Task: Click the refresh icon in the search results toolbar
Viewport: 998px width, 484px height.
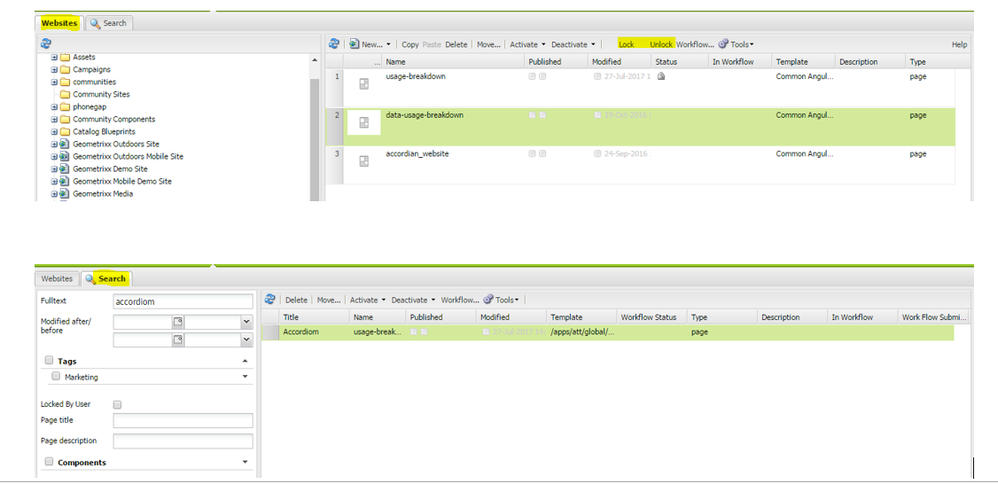Action: coord(270,299)
